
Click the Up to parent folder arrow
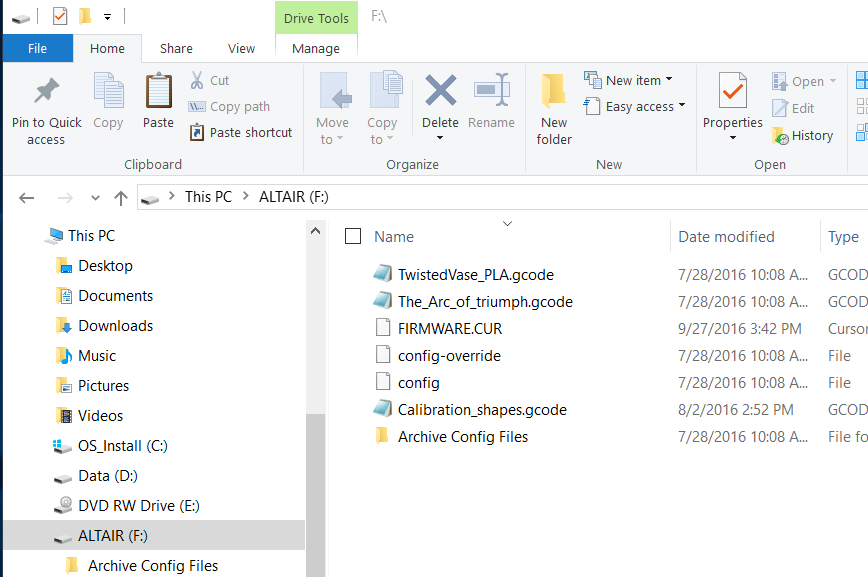121,198
